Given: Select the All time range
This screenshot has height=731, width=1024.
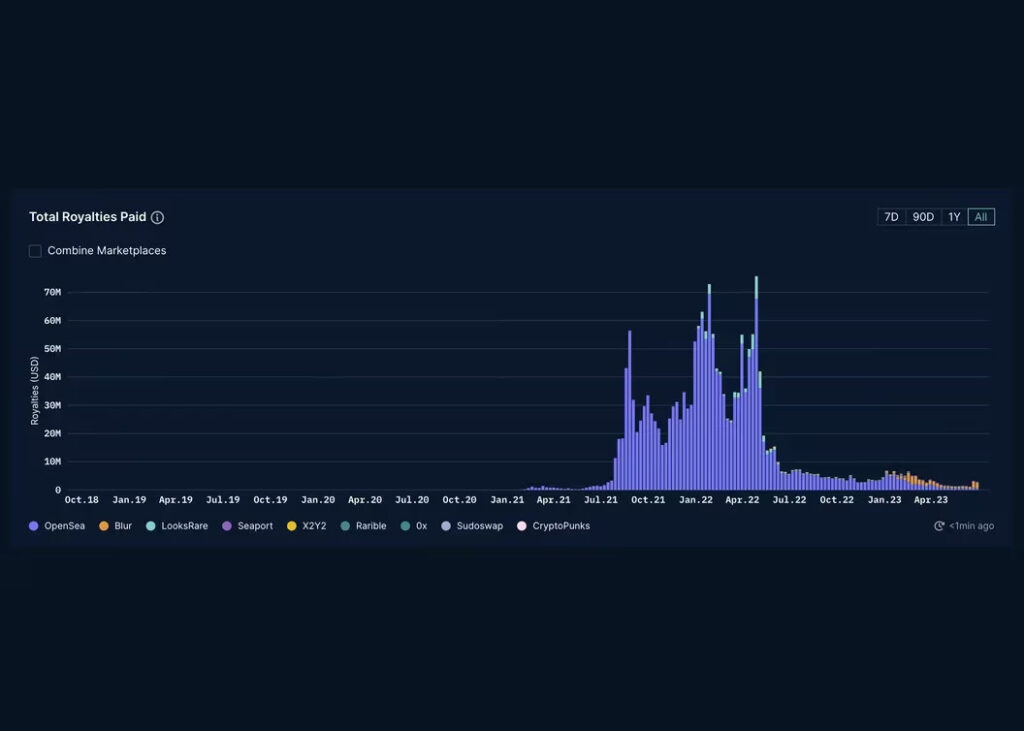Looking at the screenshot, I should (x=981, y=217).
